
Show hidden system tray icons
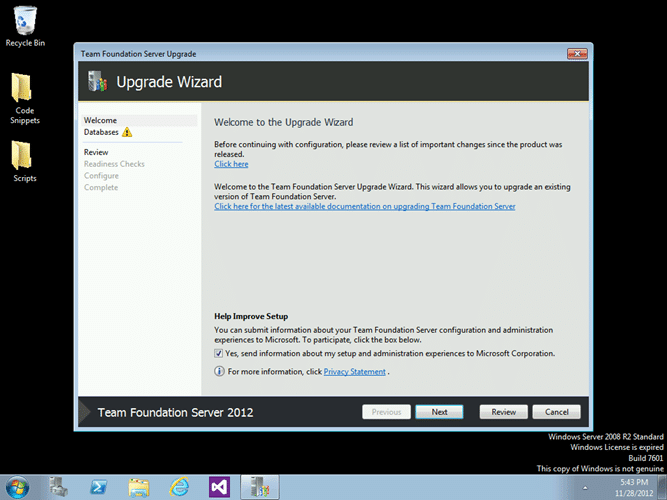point(585,488)
